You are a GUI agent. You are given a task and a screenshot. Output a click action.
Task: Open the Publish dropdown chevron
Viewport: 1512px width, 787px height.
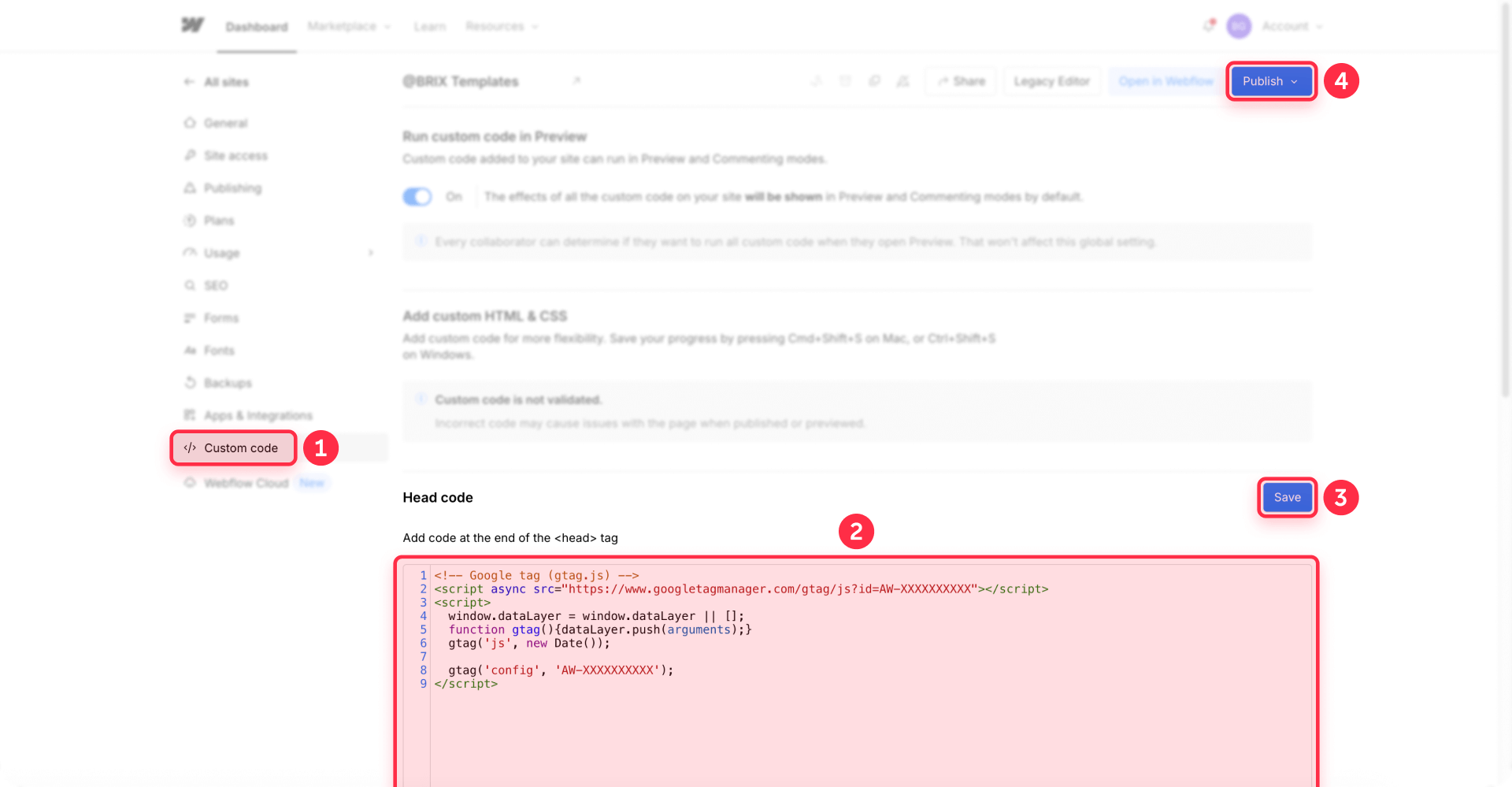(1295, 81)
